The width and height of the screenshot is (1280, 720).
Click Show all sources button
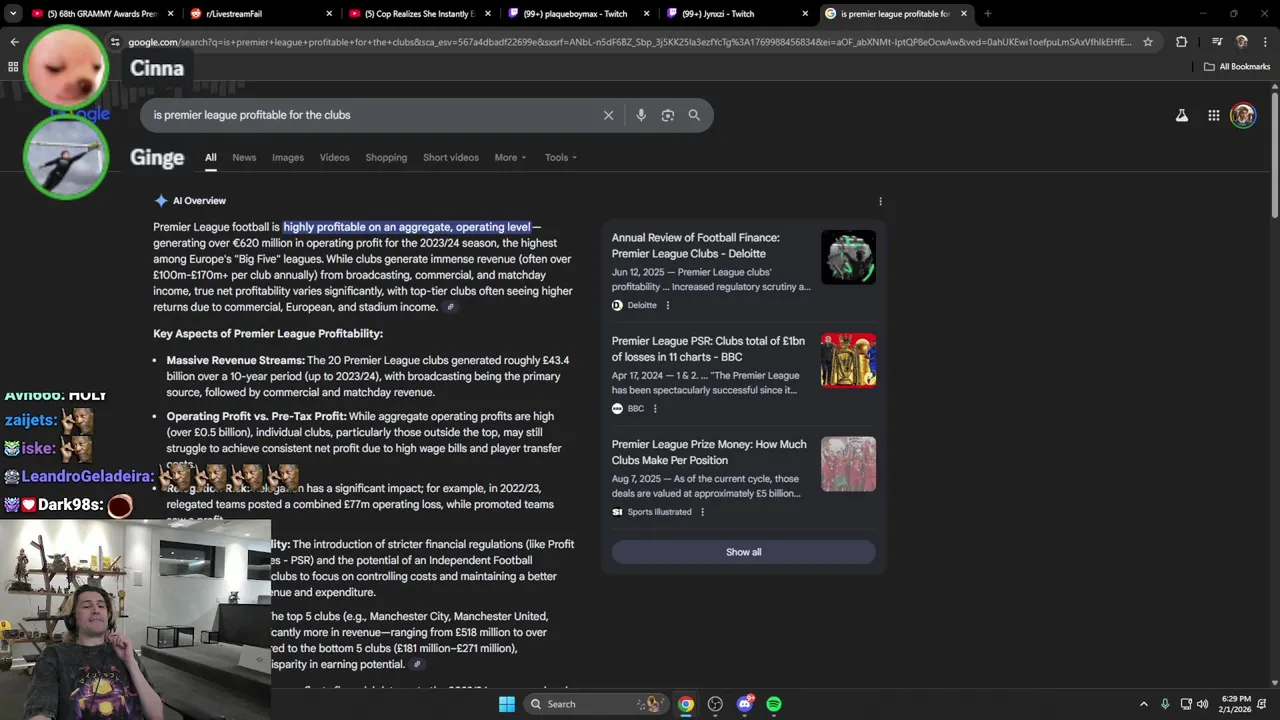[x=743, y=552]
